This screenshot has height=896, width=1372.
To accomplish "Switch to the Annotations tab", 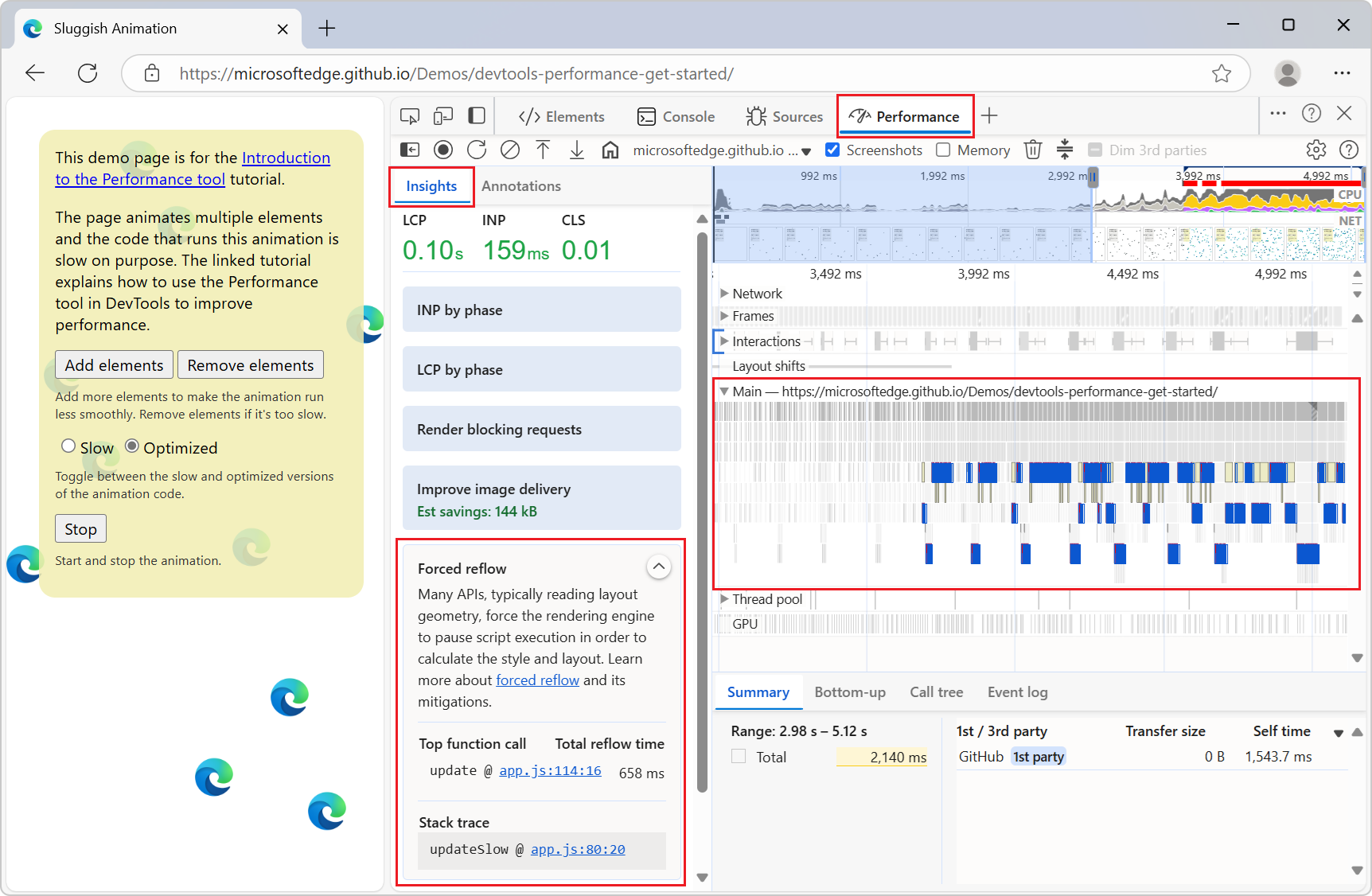I will pos(520,185).
